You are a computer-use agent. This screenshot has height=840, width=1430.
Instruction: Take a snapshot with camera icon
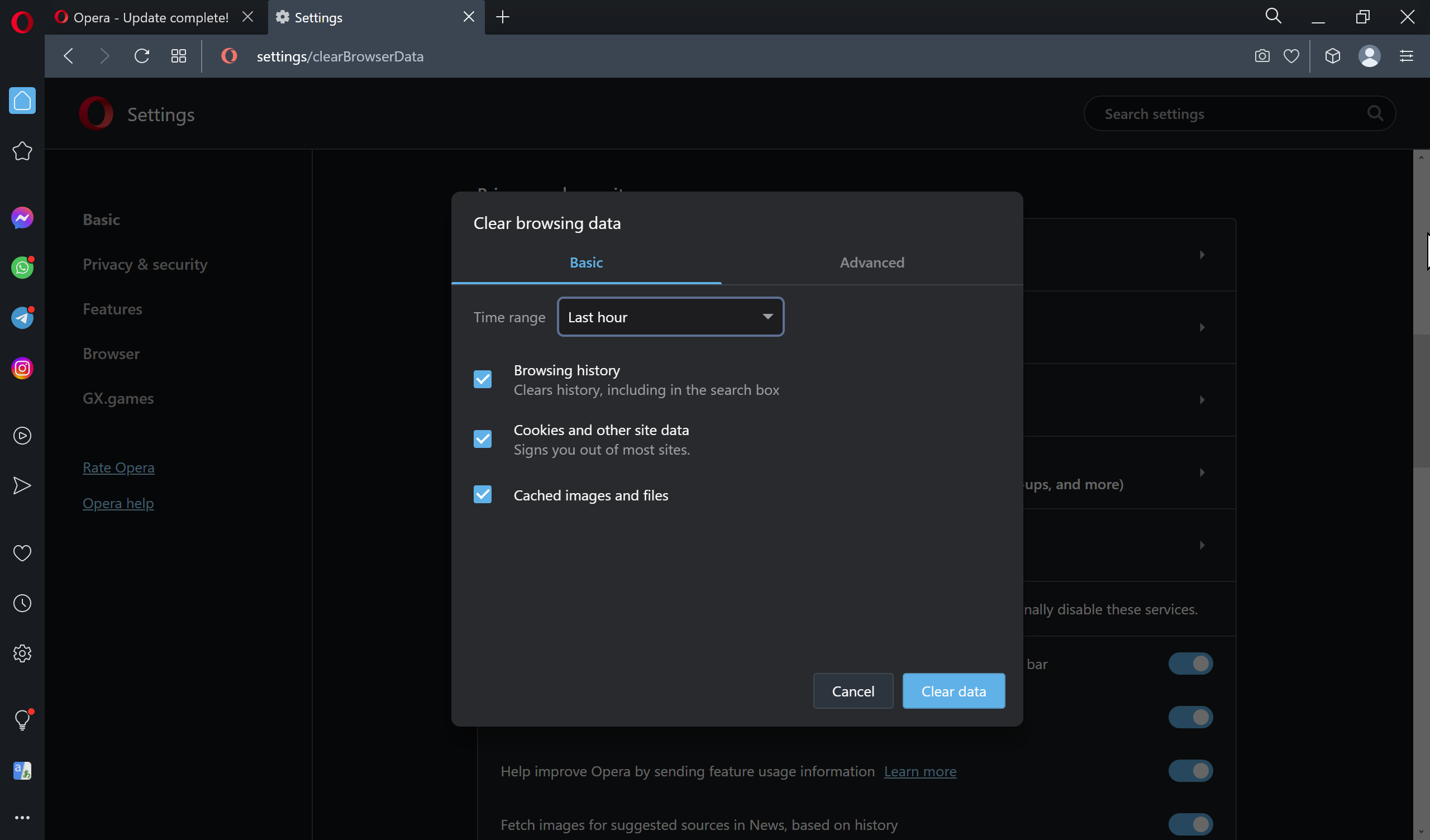point(1262,56)
